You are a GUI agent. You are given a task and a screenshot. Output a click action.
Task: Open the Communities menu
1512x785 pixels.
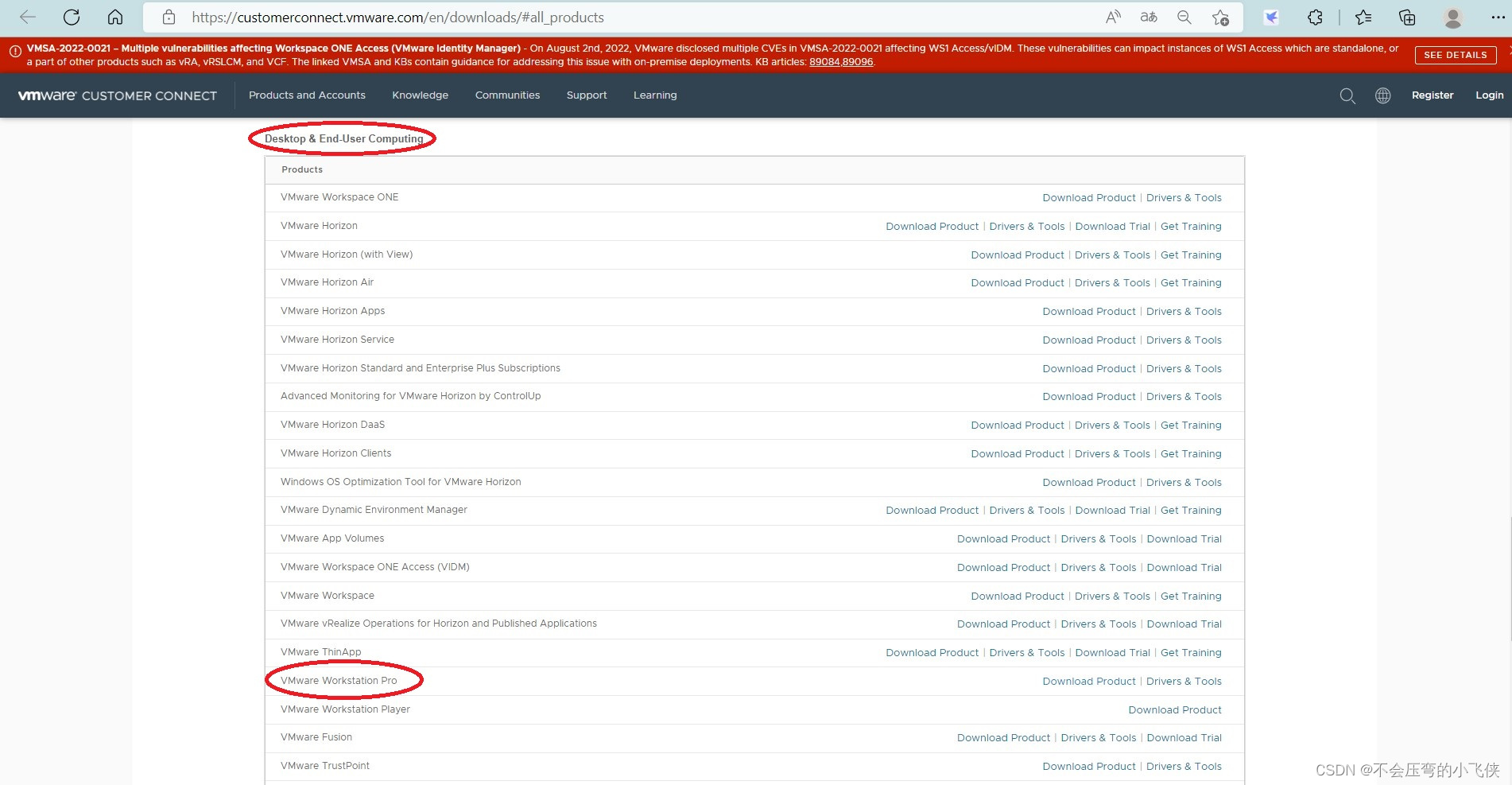click(507, 95)
